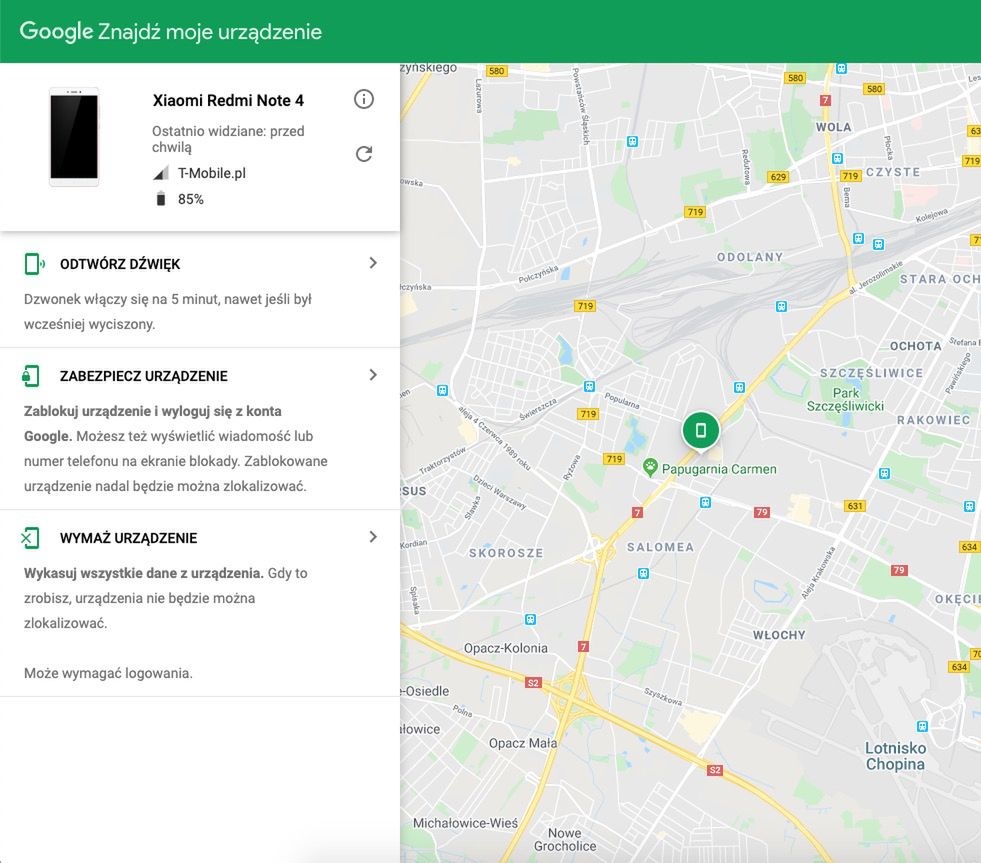981x863 pixels.
Task: Click the Park Szczęśliwicki map label
Action: pos(845,399)
